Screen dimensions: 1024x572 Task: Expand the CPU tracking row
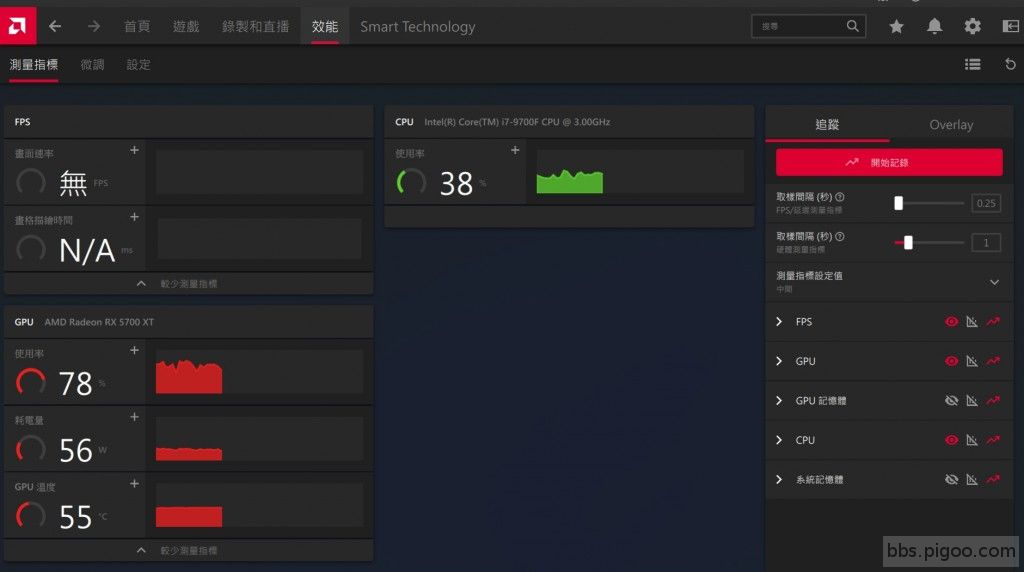779,440
